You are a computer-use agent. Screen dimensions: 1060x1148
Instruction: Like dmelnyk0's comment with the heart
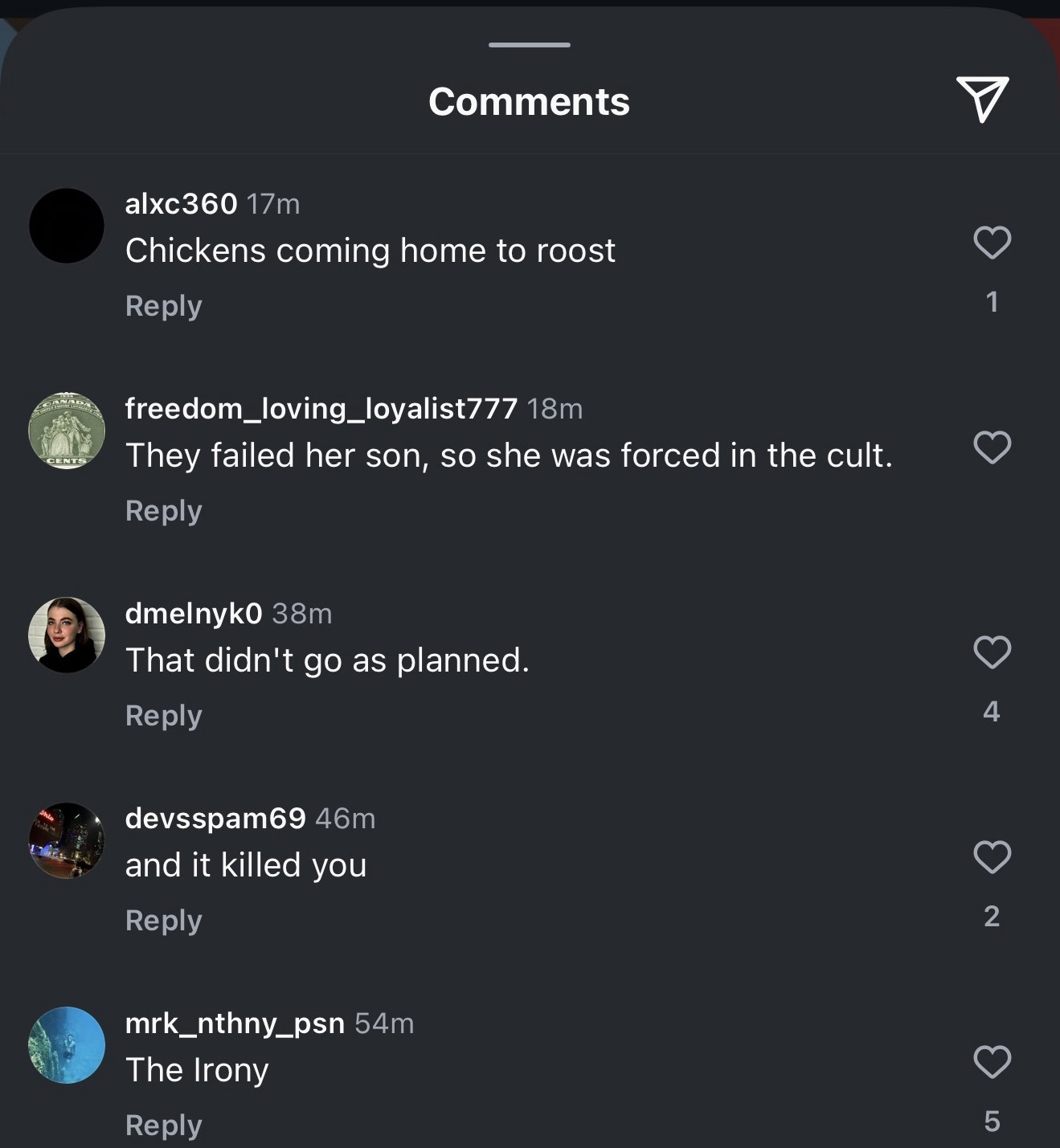tap(992, 652)
